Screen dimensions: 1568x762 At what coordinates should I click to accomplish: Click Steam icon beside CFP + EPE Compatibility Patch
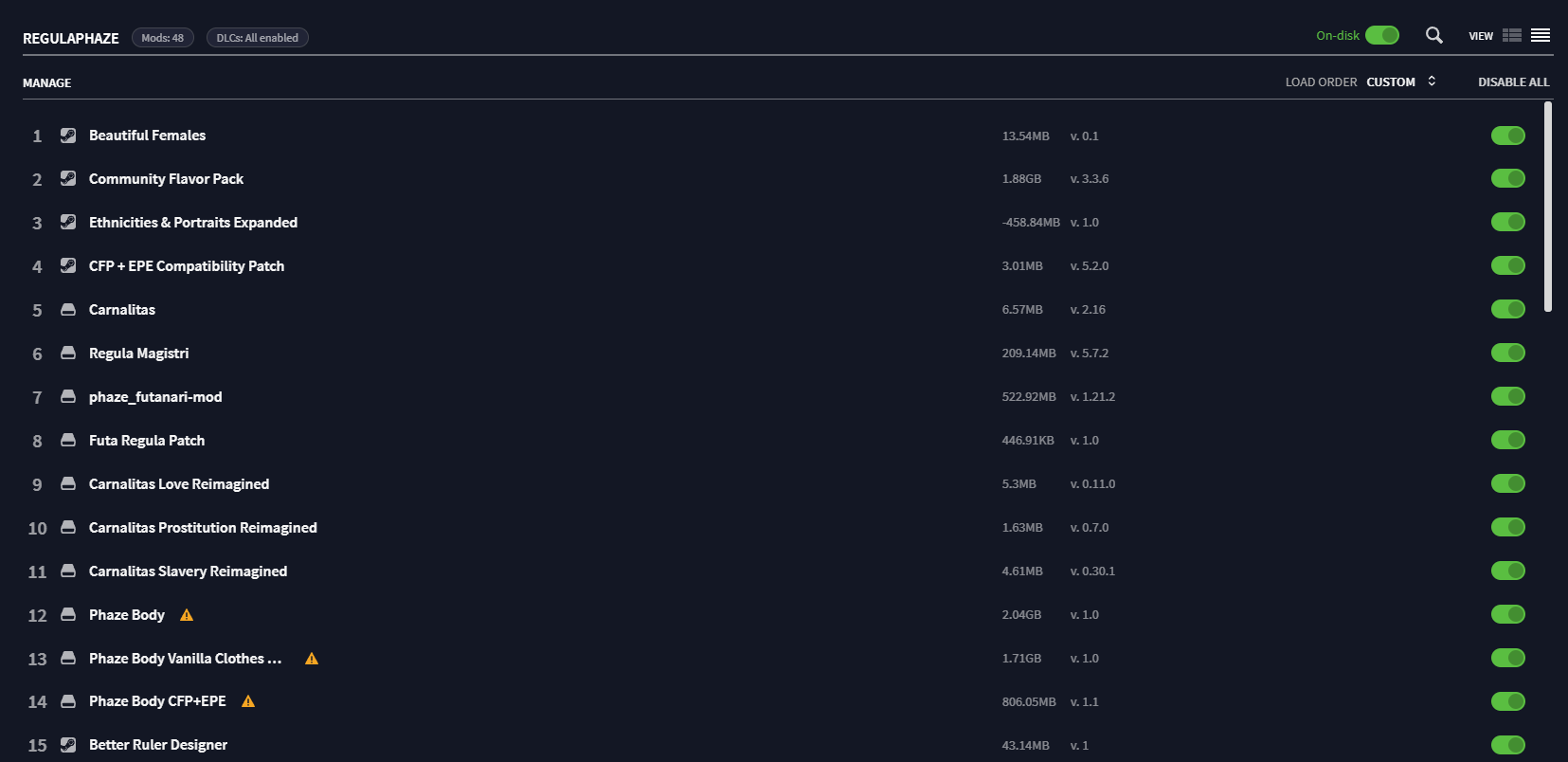[68, 265]
